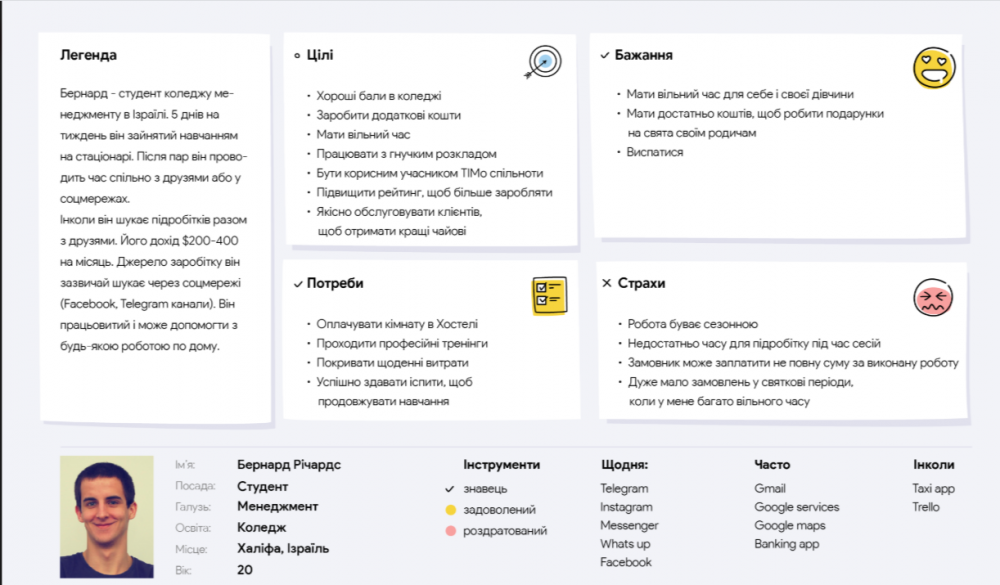The height and width of the screenshot is (585, 1000).
Task: Click the checklist icon in Потреби card
Action: tap(549, 295)
